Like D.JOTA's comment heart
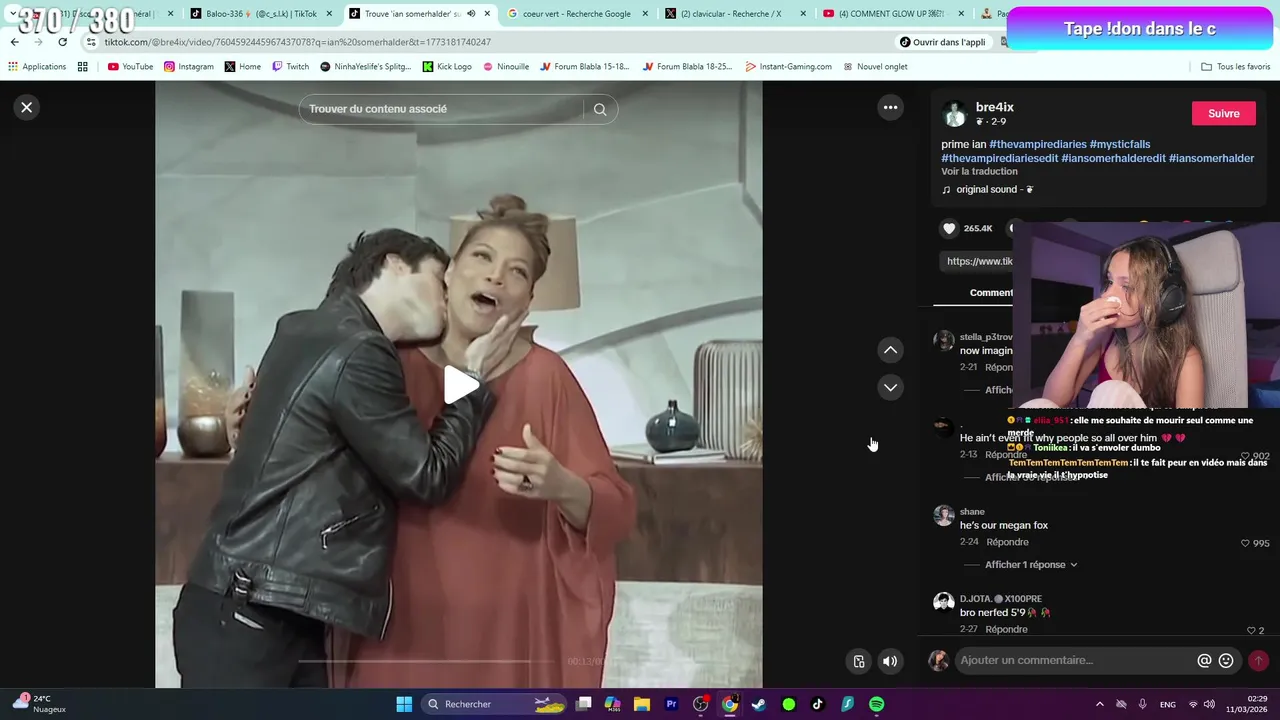1280x720 pixels. (1251, 630)
